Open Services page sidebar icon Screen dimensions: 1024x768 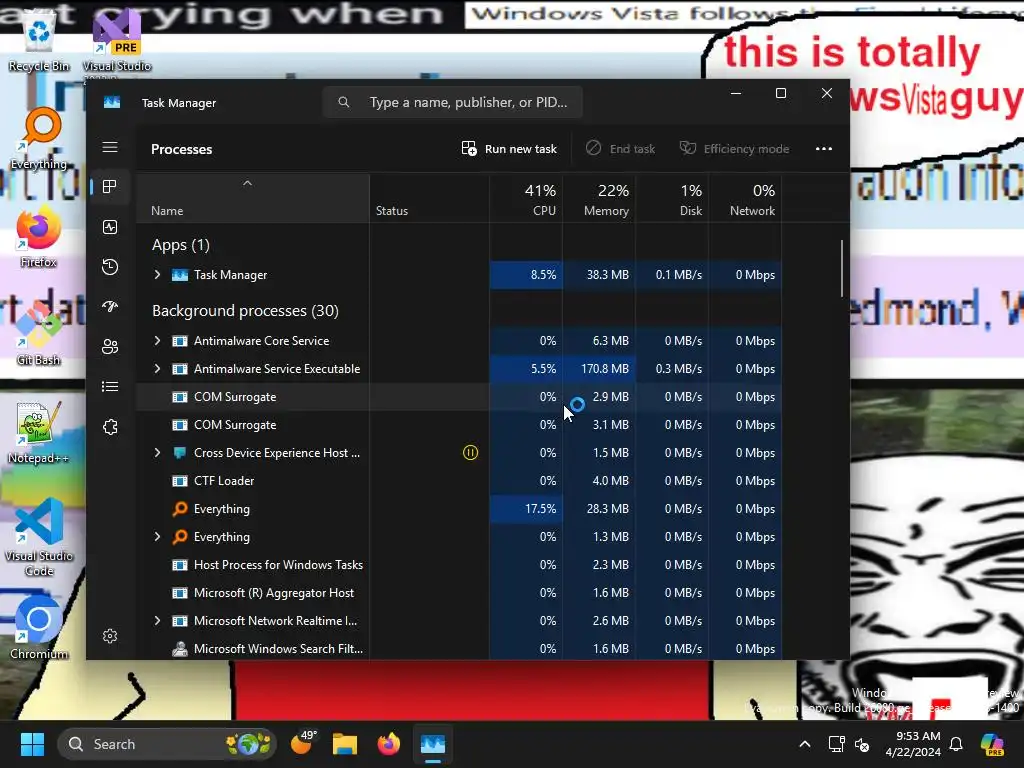pyautogui.click(x=110, y=426)
